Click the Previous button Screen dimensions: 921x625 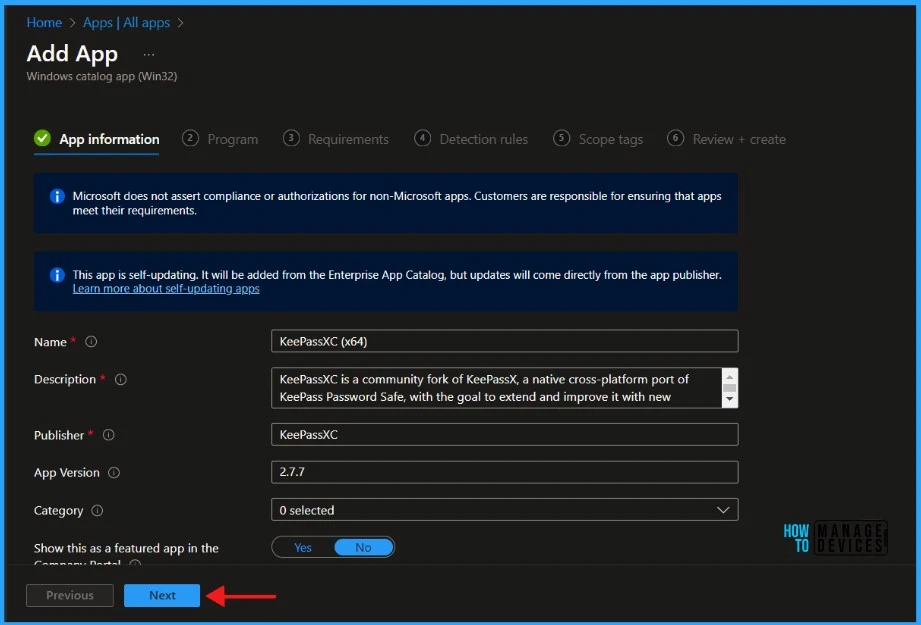tap(70, 595)
